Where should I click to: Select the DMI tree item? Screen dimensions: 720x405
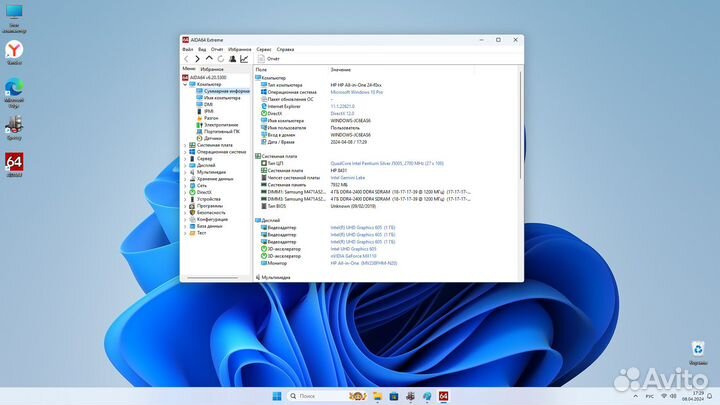point(208,105)
